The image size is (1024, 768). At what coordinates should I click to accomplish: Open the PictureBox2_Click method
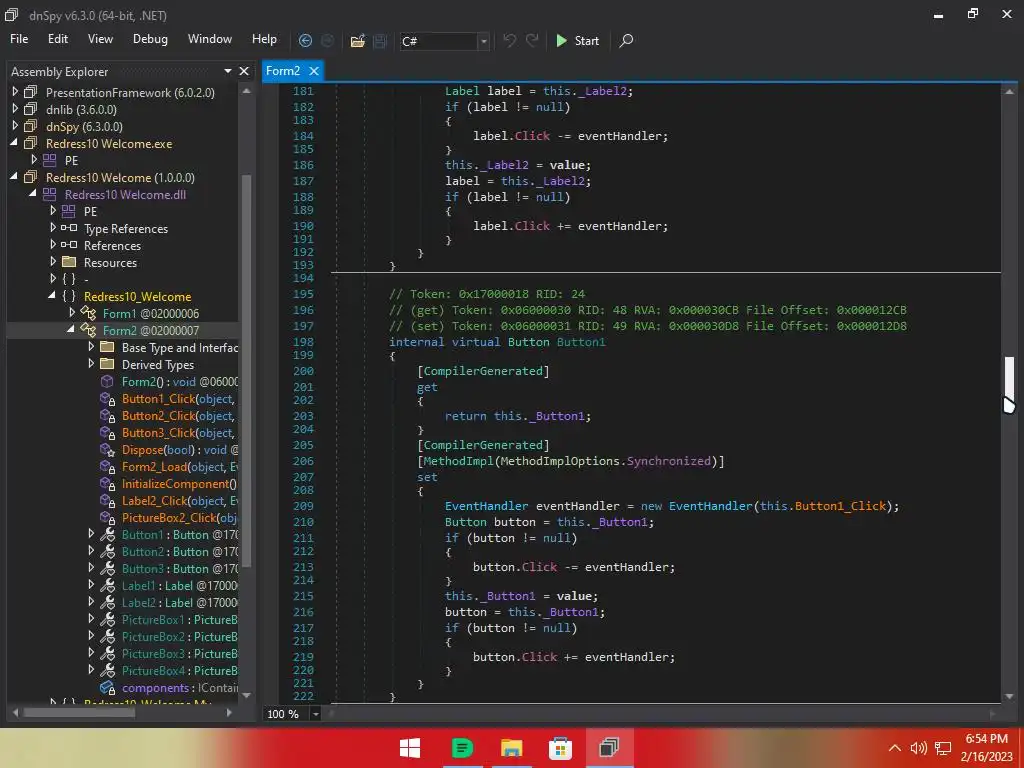pos(179,517)
